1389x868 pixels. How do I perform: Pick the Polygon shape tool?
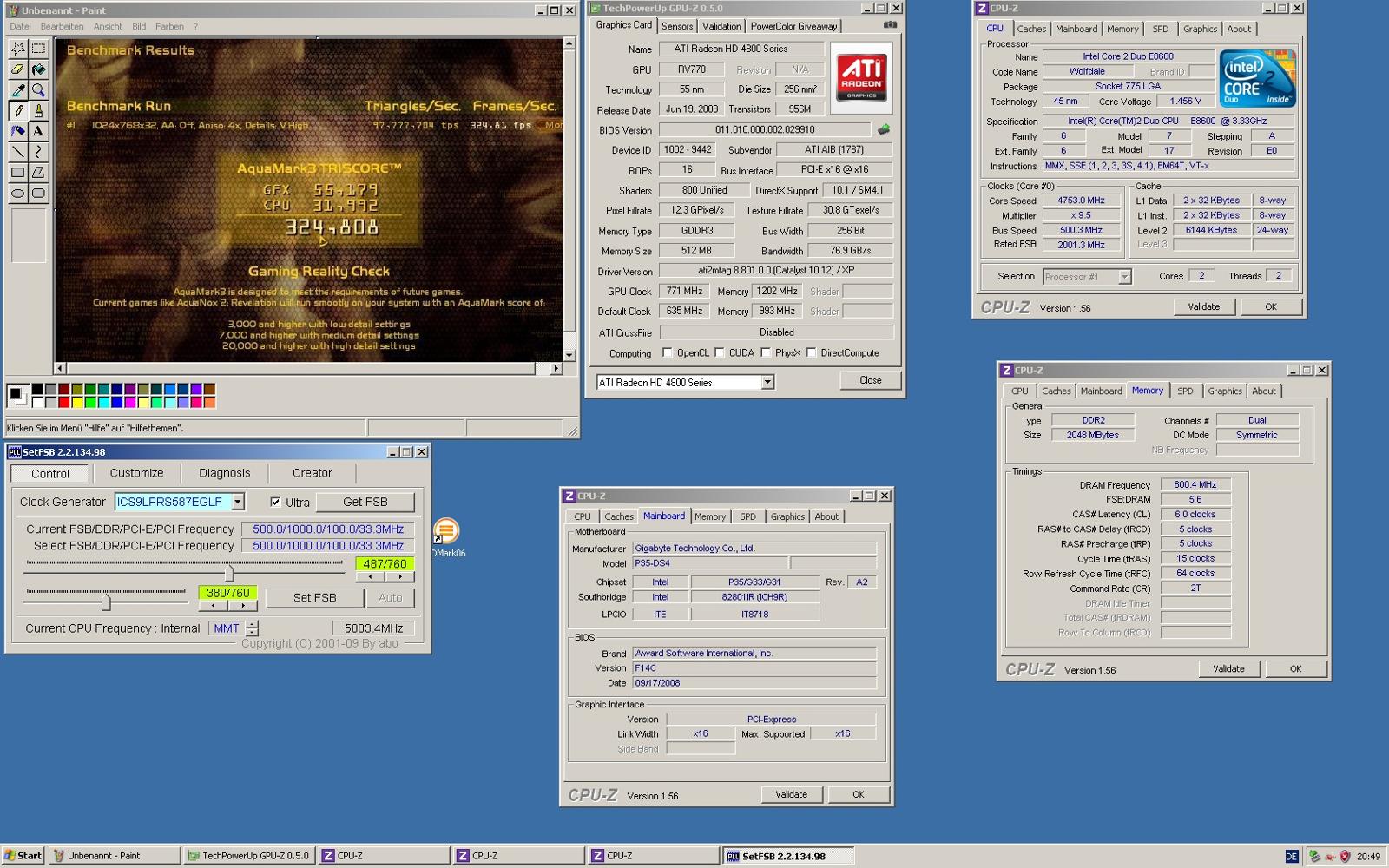click(38, 174)
